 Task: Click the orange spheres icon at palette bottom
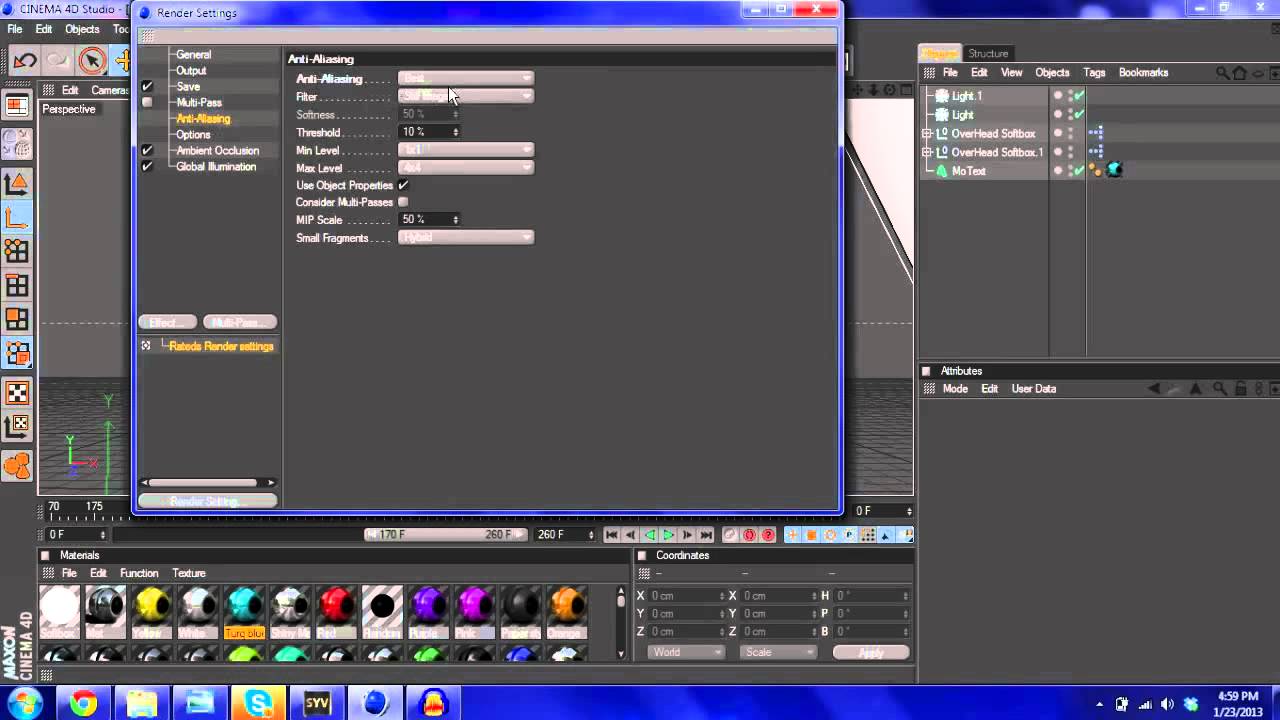click(17, 466)
